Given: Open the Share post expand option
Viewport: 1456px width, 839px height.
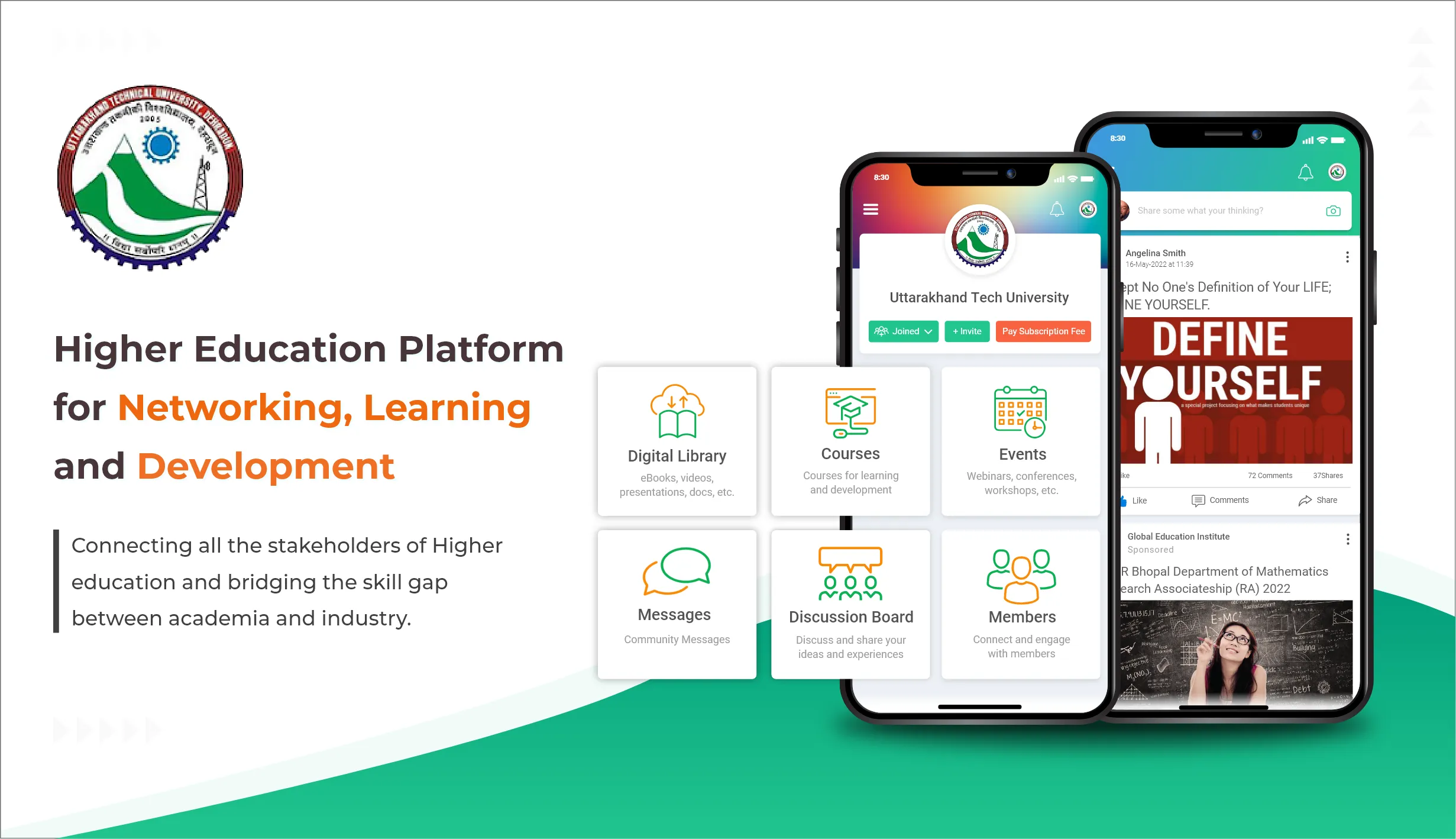Looking at the screenshot, I should (x=1317, y=500).
